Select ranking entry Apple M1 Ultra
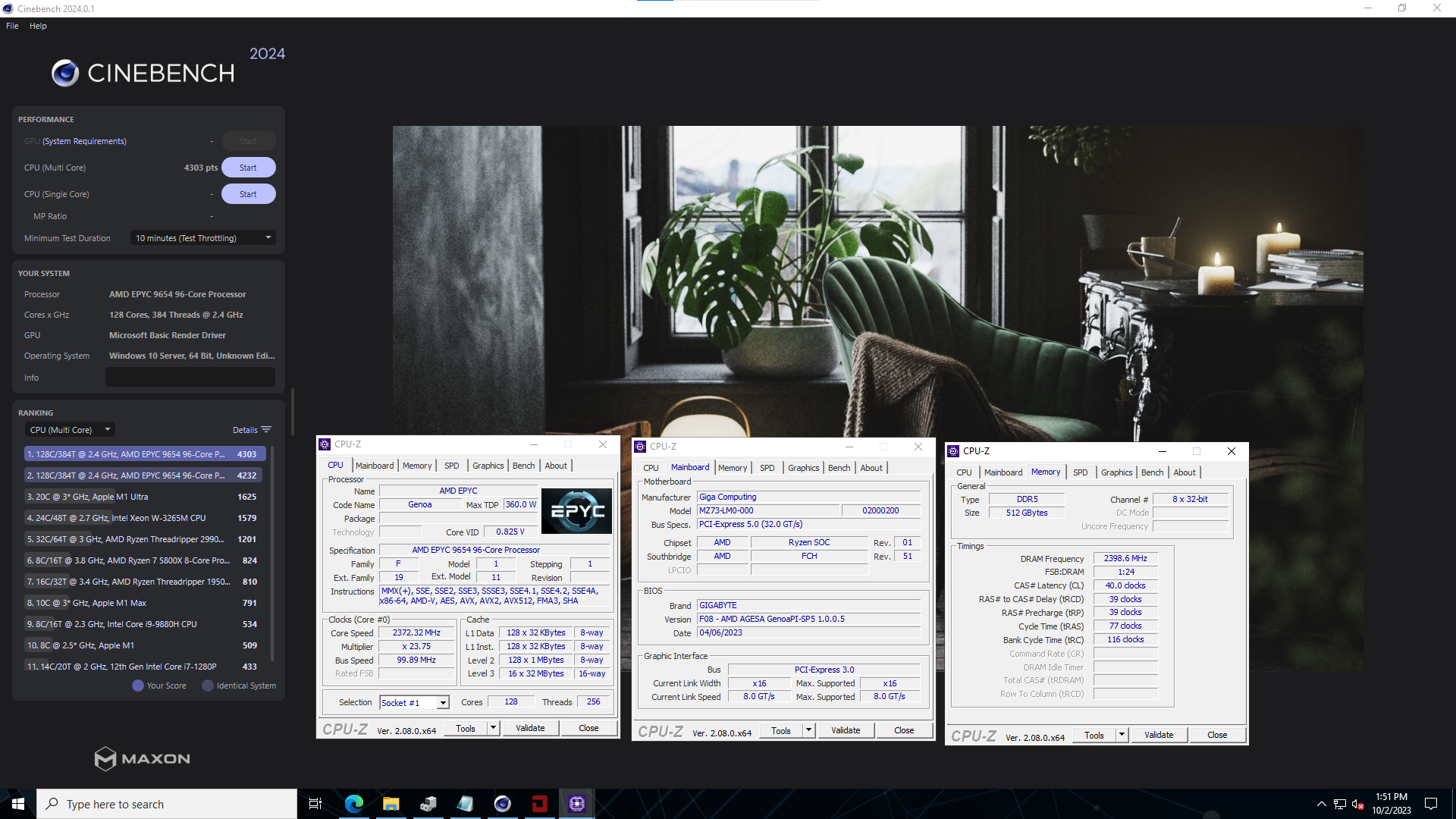 [x=143, y=497]
